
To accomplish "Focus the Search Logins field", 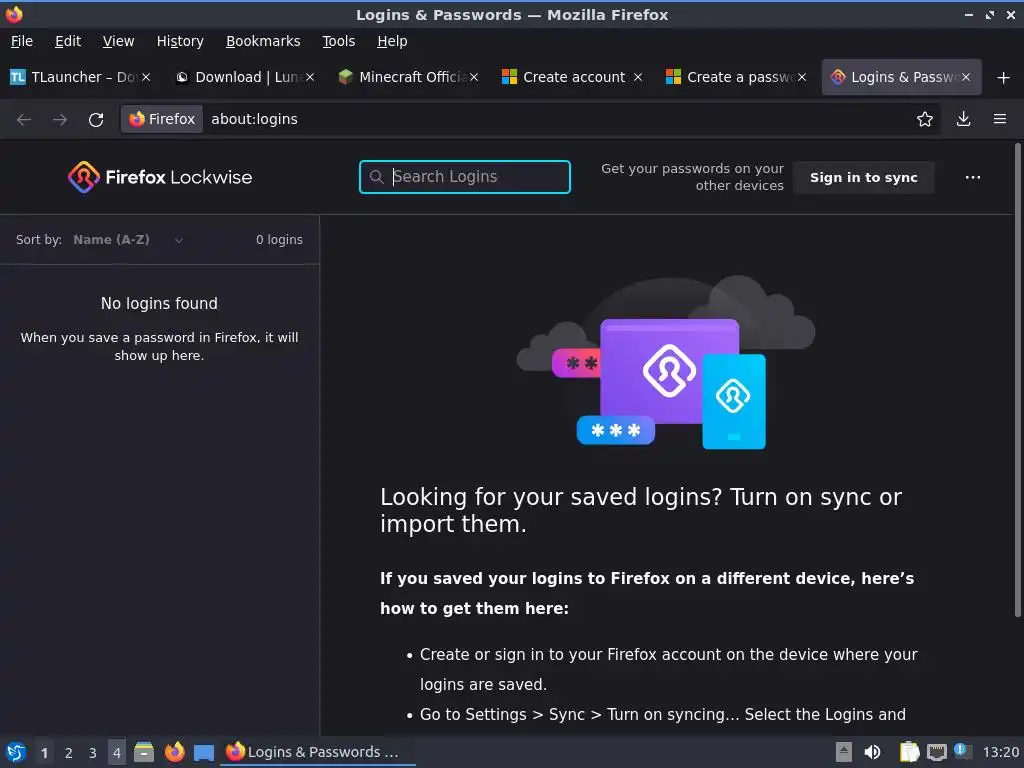I will coord(464,177).
